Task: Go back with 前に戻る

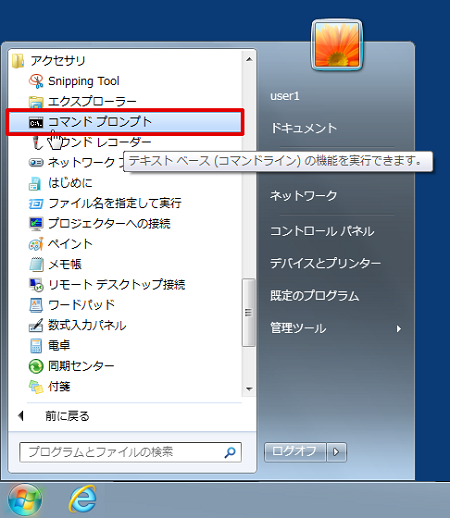Action: pyautogui.click(x=67, y=416)
